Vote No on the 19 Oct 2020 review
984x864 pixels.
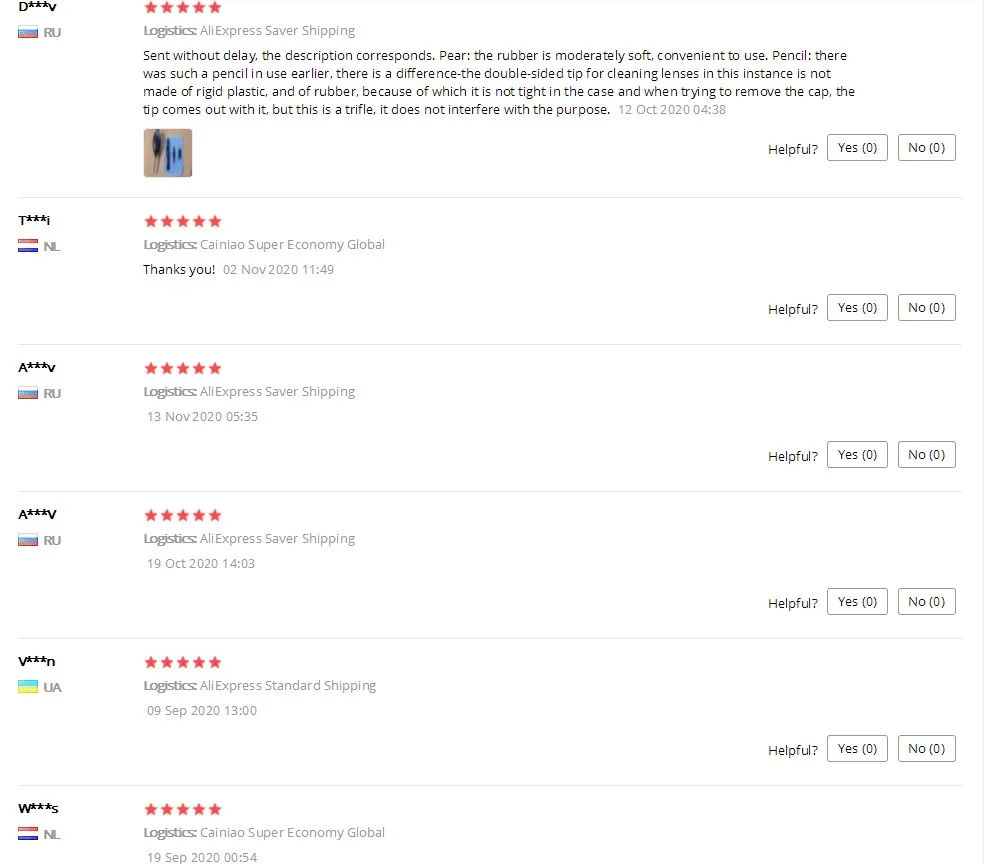(x=926, y=602)
